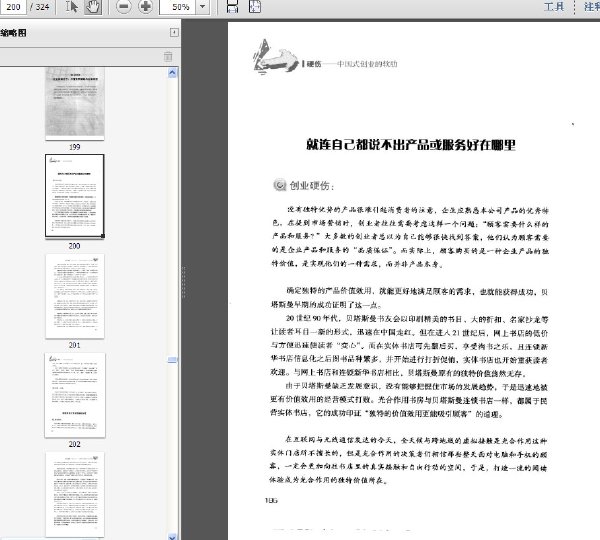Open the zoom level dropdown arrow
The width and height of the screenshot is (600, 540).
tap(202, 7)
